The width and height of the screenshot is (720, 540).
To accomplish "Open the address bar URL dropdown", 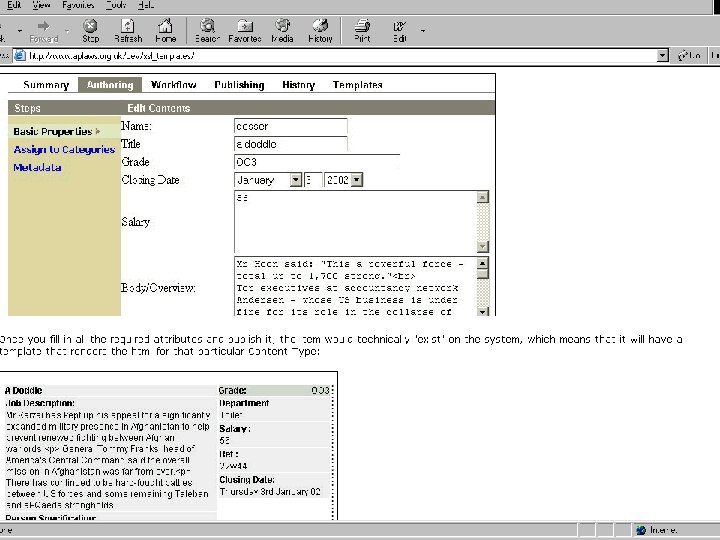I will [661, 56].
